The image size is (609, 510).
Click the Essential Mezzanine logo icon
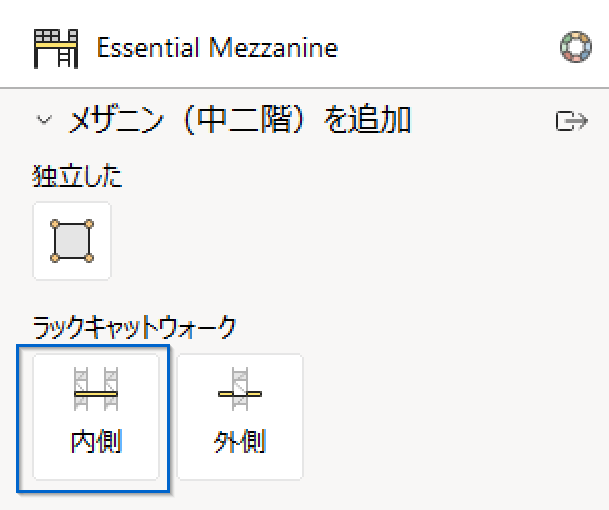[56, 49]
